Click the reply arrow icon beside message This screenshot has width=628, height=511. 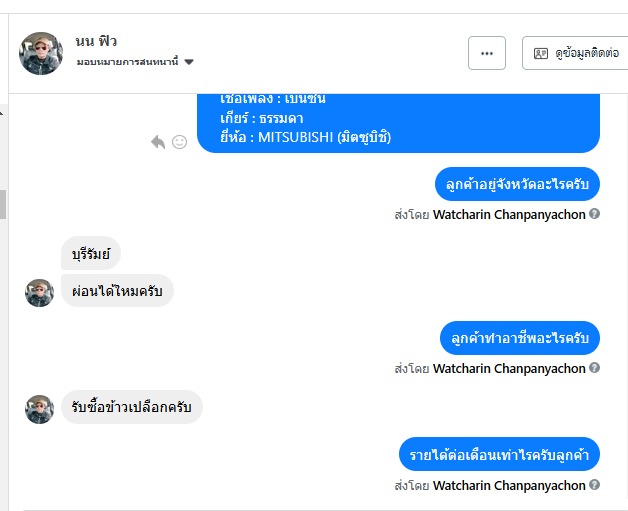click(x=158, y=142)
